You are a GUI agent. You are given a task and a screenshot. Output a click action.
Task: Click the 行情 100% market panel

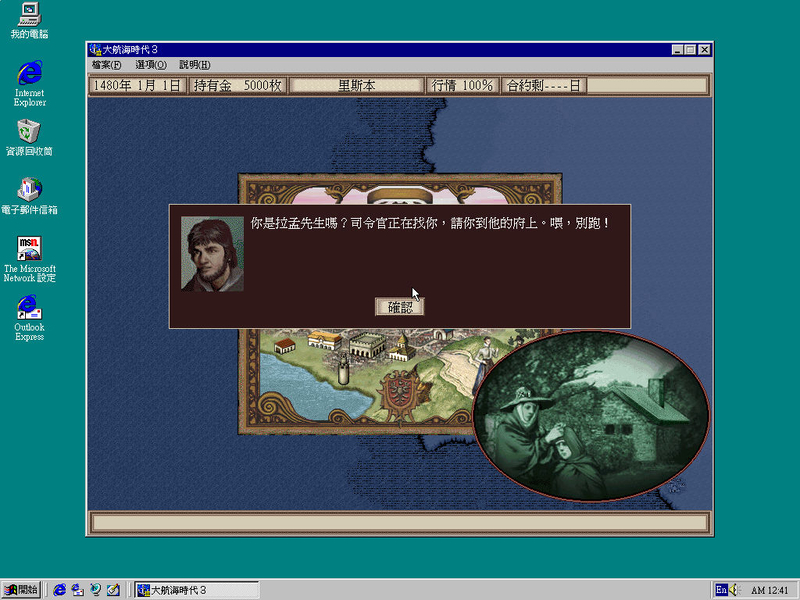462,86
